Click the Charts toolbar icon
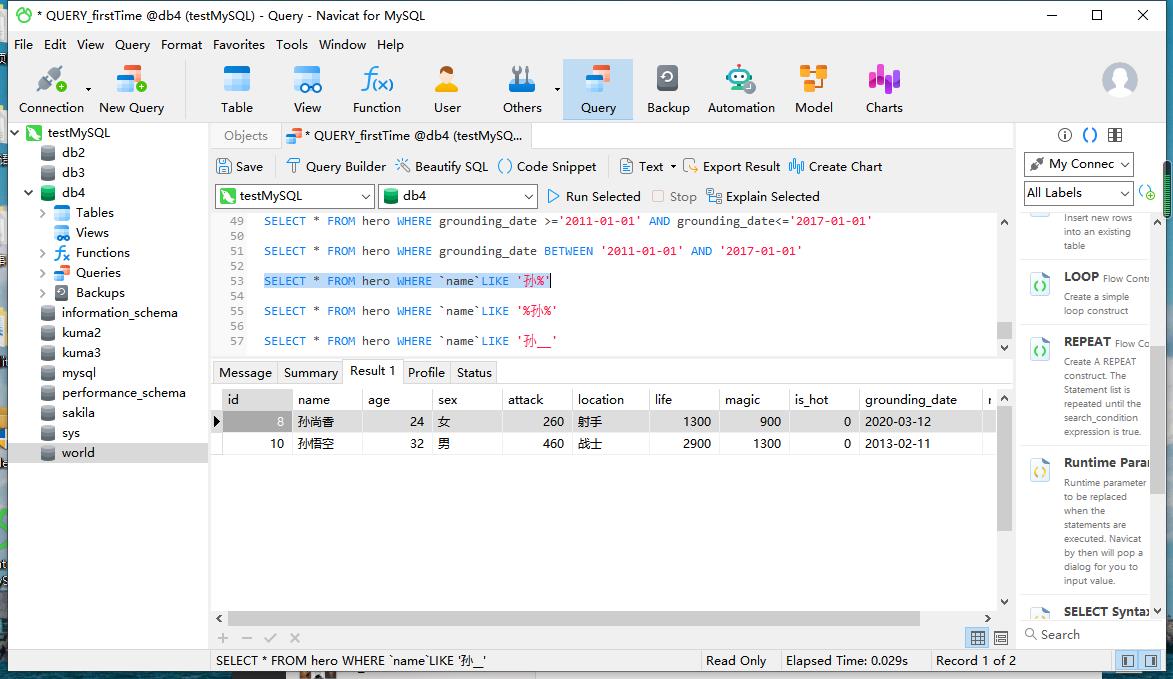The width and height of the screenshot is (1173, 679). click(884, 89)
